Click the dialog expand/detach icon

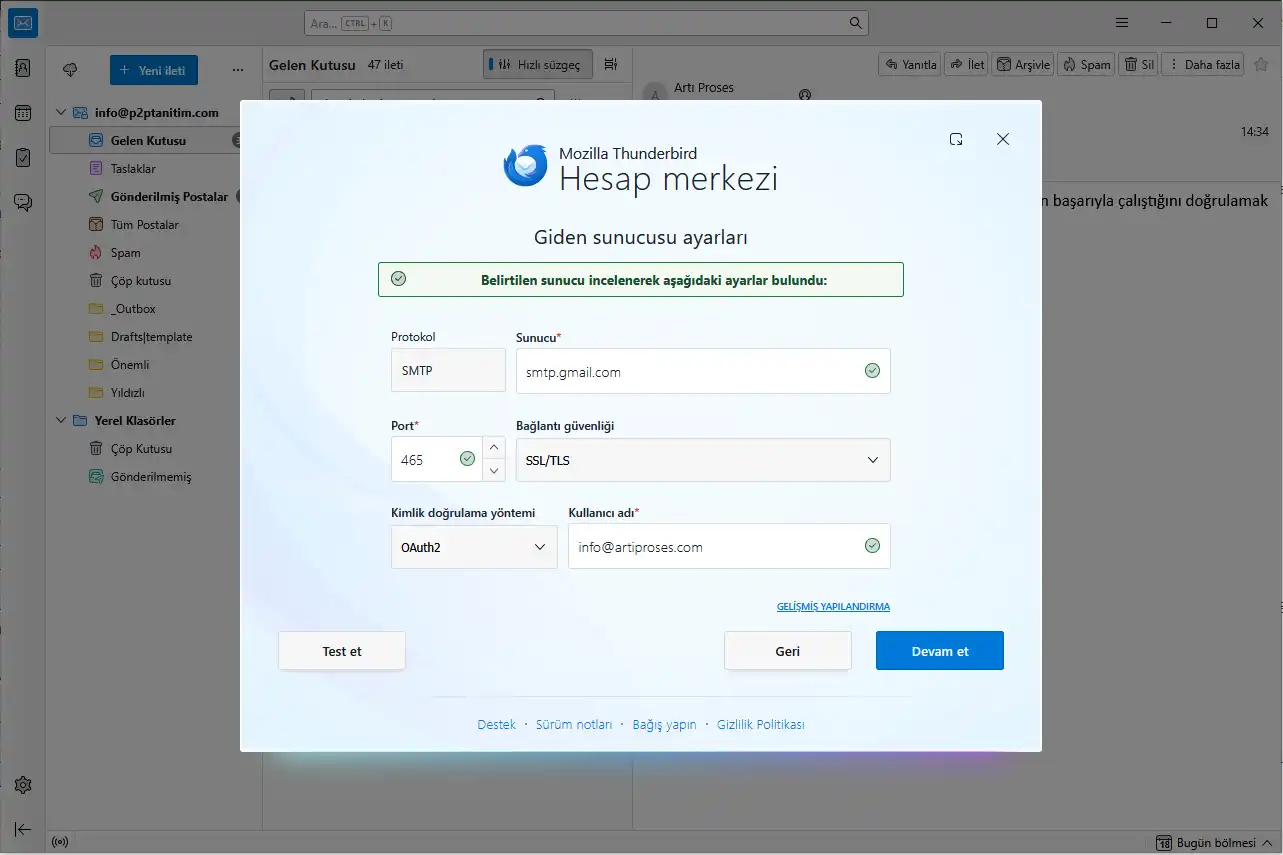[956, 139]
